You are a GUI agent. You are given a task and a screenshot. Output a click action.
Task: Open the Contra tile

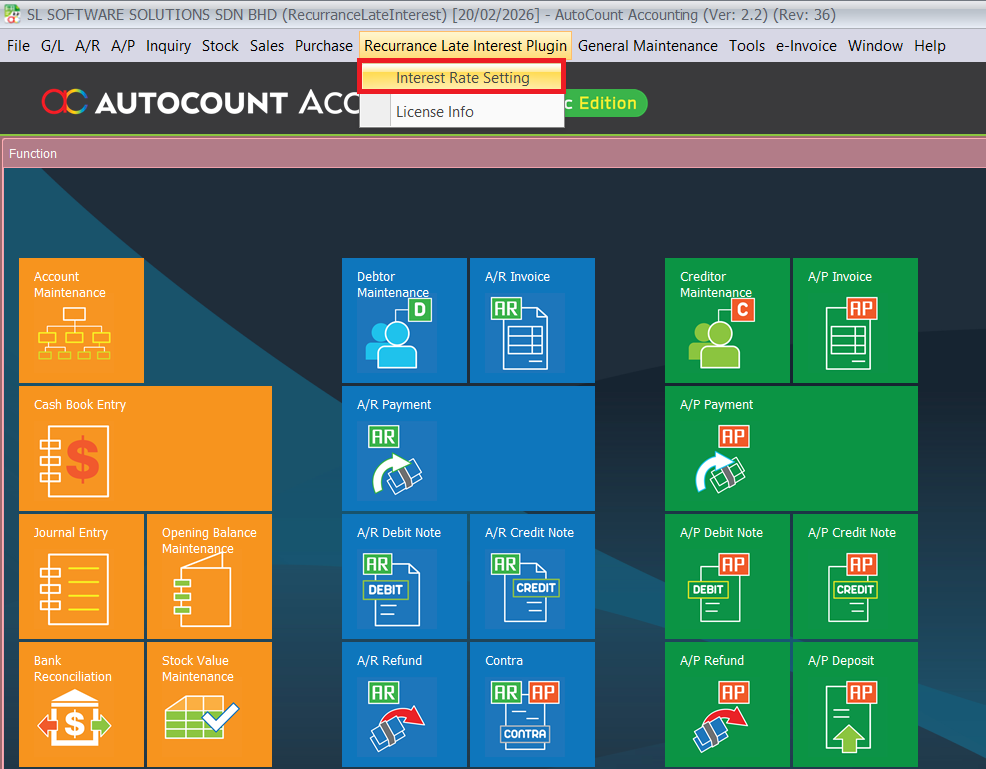click(x=532, y=704)
